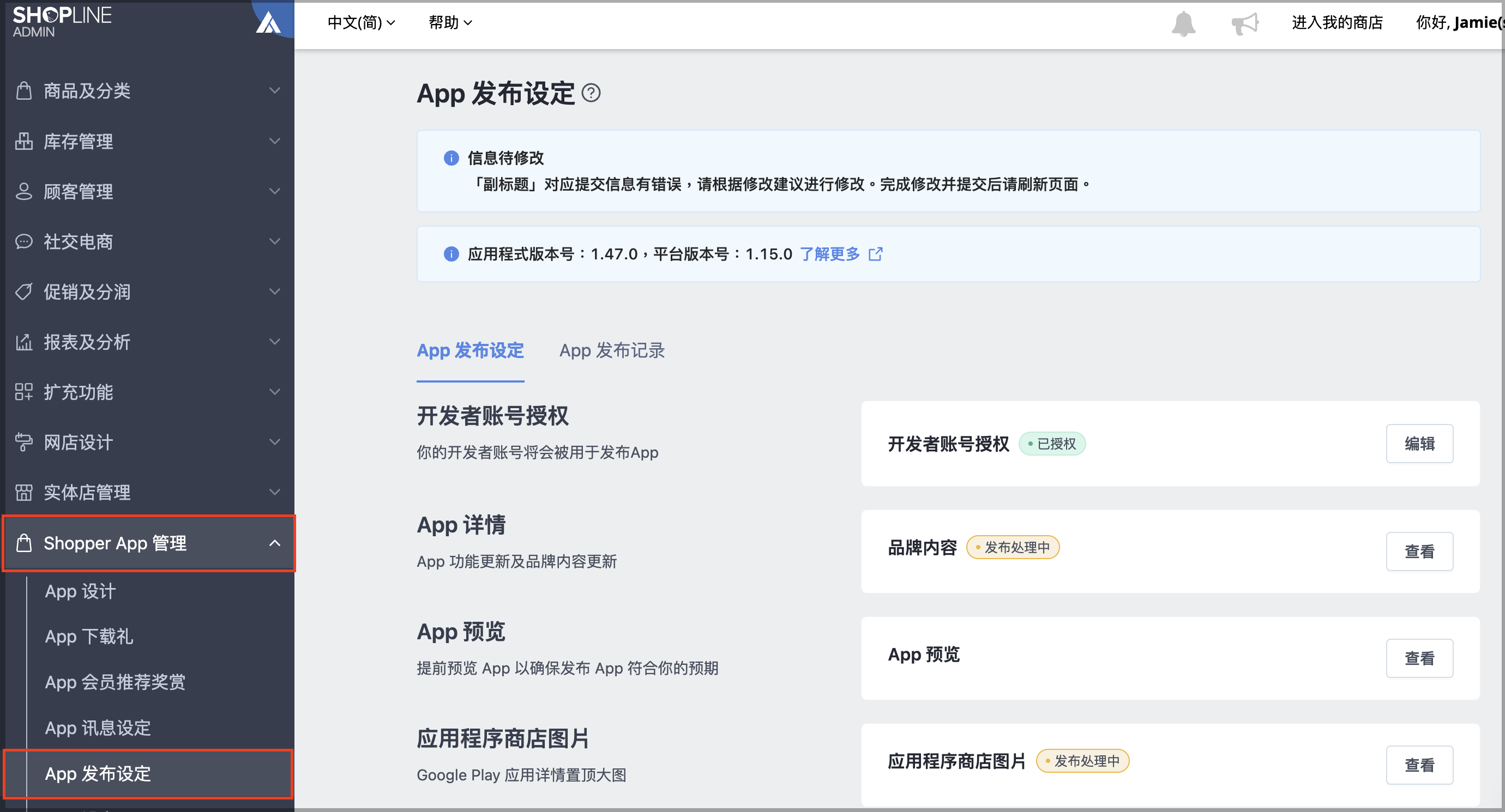This screenshot has width=1505, height=812.
Task: Open the 你好, Jamie account menu
Action: point(1459,22)
